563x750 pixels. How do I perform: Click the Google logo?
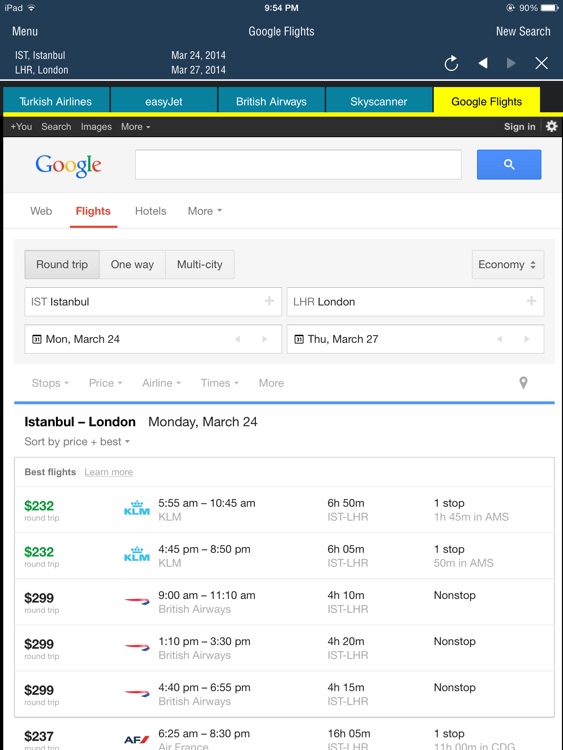(x=68, y=165)
